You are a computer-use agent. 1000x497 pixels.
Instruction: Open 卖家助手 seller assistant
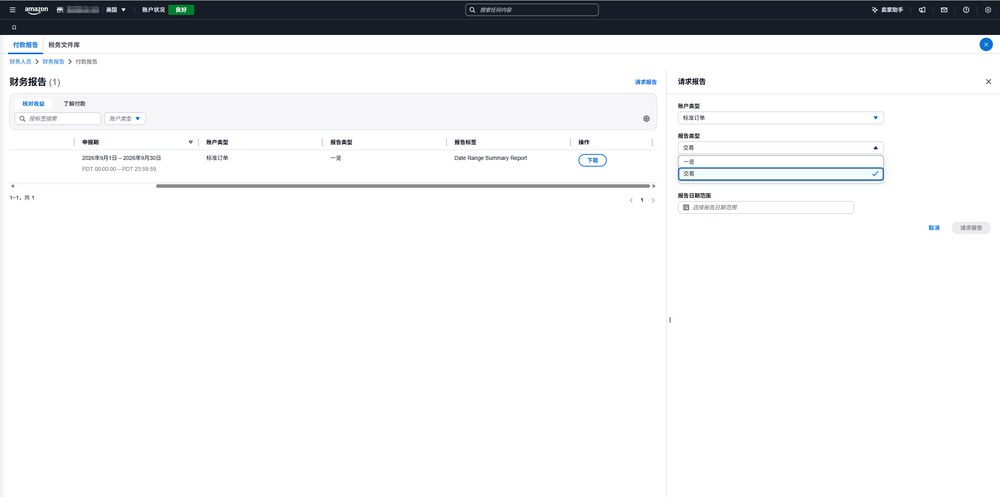click(x=887, y=10)
